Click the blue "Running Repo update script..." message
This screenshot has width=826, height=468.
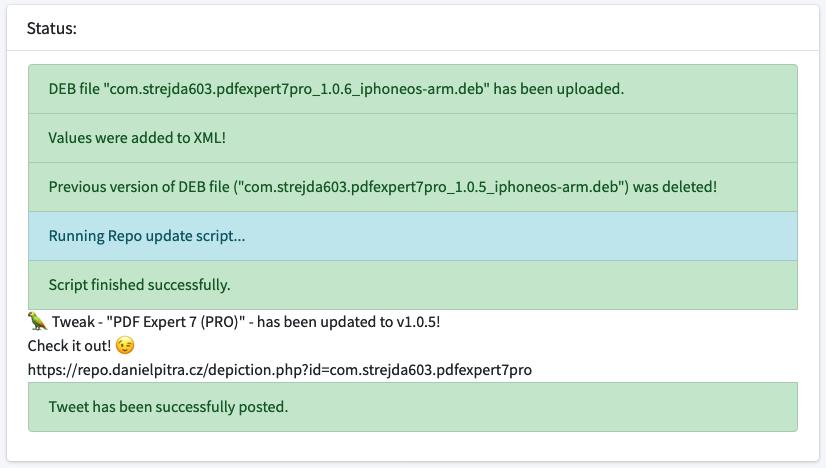pyautogui.click(x=147, y=236)
